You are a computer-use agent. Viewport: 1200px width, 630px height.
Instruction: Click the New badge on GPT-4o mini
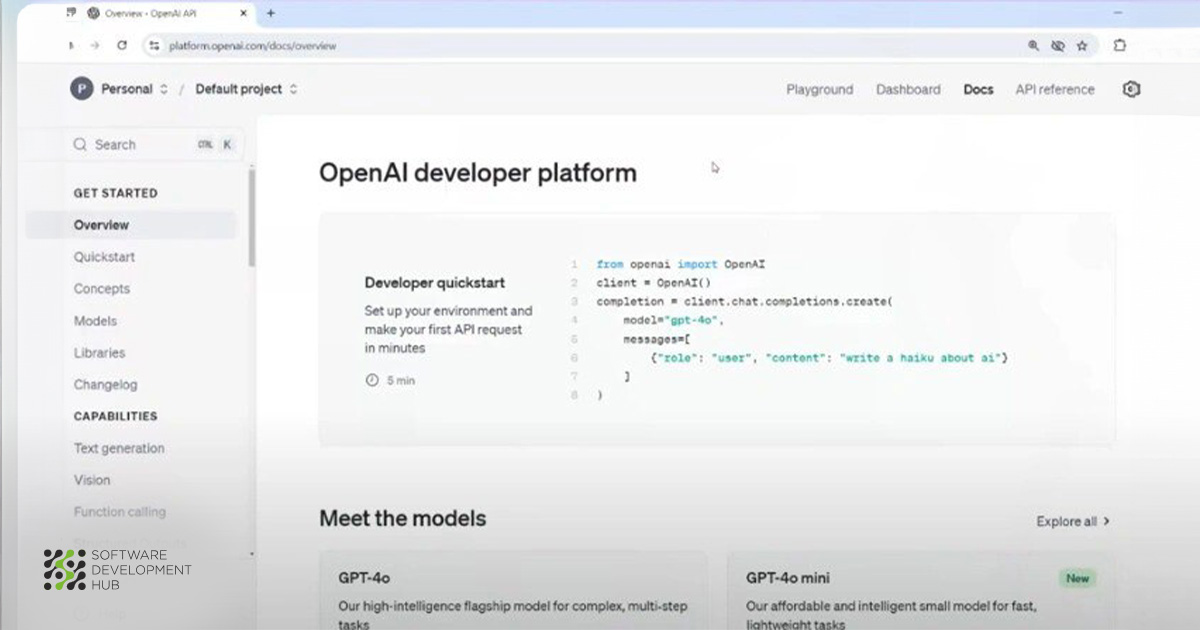pyautogui.click(x=1078, y=578)
